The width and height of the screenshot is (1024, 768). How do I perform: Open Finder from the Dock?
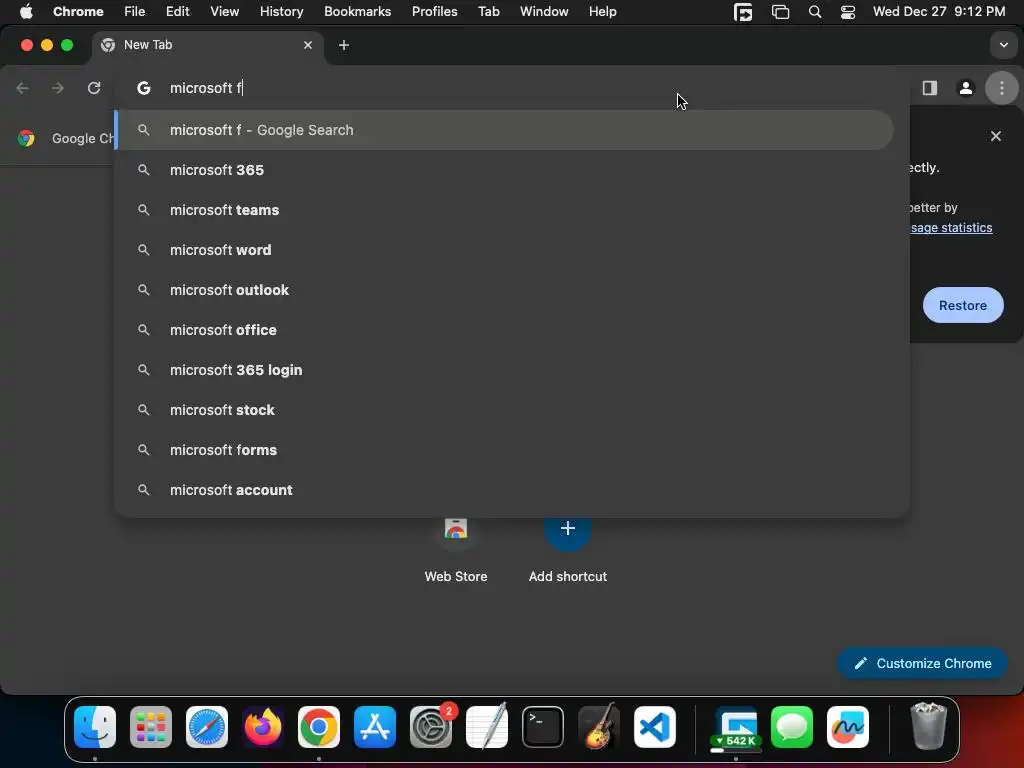(95, 727)
